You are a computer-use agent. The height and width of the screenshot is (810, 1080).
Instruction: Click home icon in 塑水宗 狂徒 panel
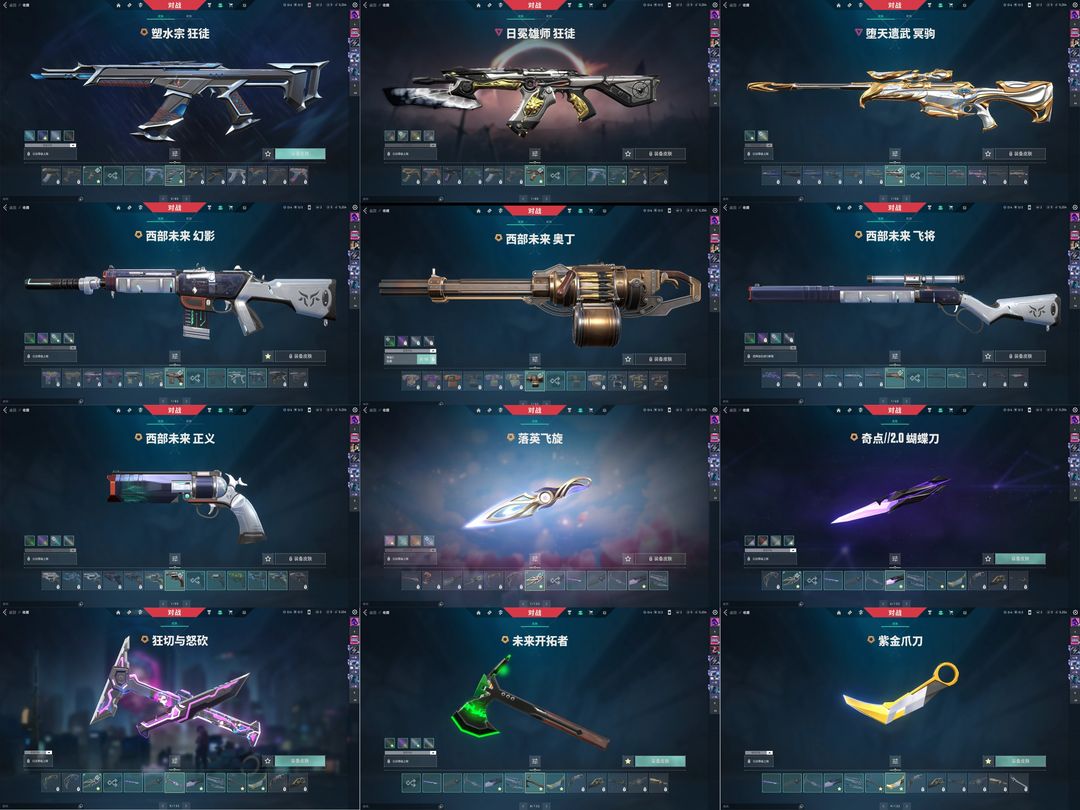118,6
